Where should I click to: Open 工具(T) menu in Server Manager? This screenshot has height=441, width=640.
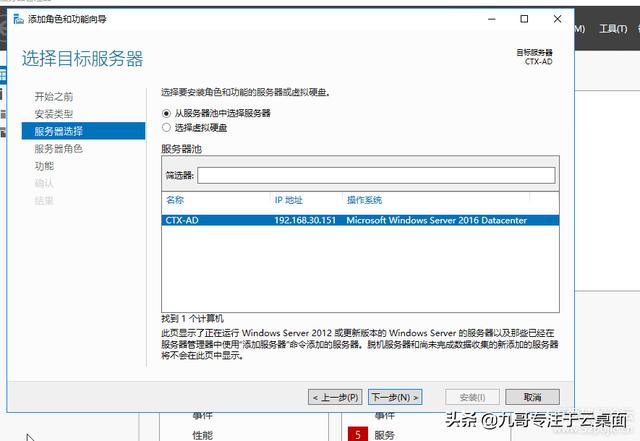[x=613, y=29]
